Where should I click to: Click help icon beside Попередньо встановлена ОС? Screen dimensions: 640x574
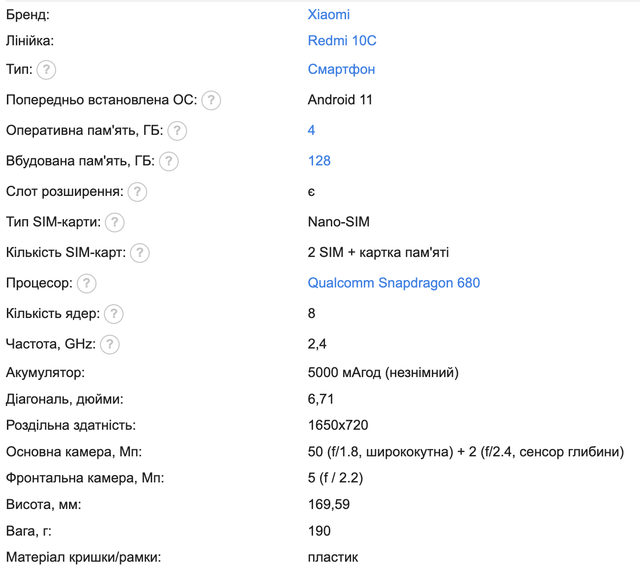click(x=211, y=100)
